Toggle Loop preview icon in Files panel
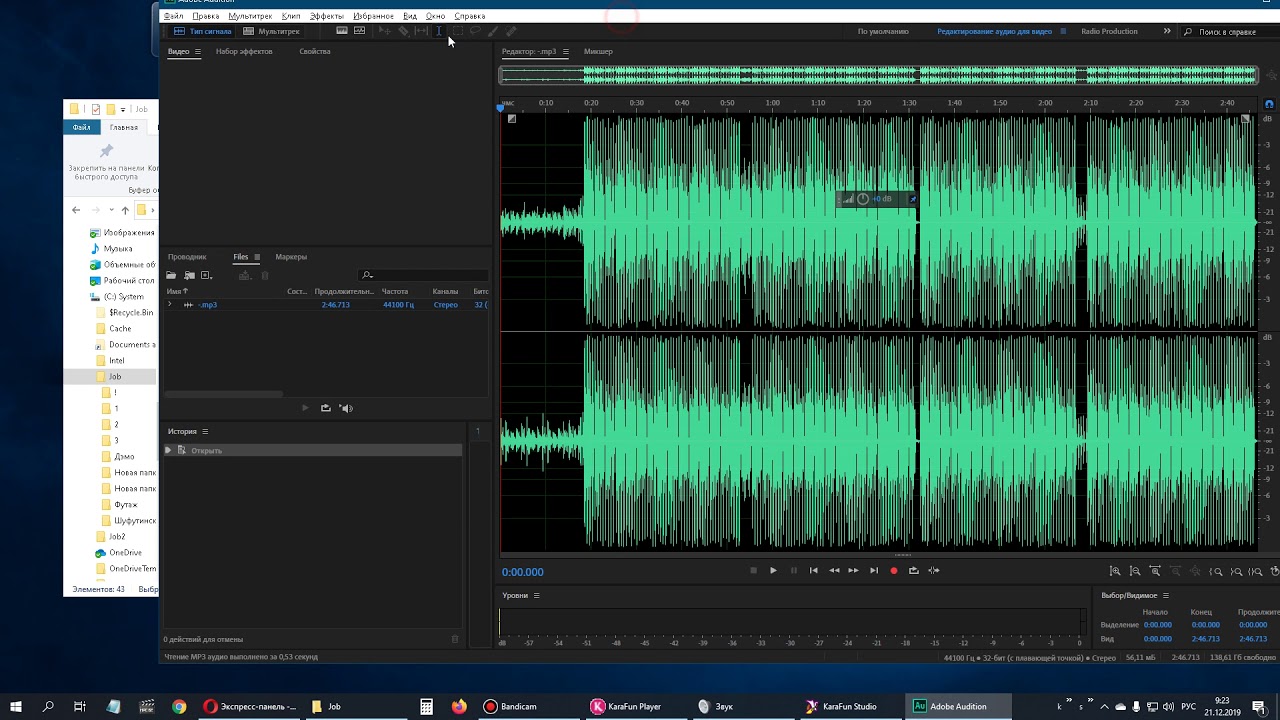Viewport: 1280px width, 720px height. tap(325, 408)
